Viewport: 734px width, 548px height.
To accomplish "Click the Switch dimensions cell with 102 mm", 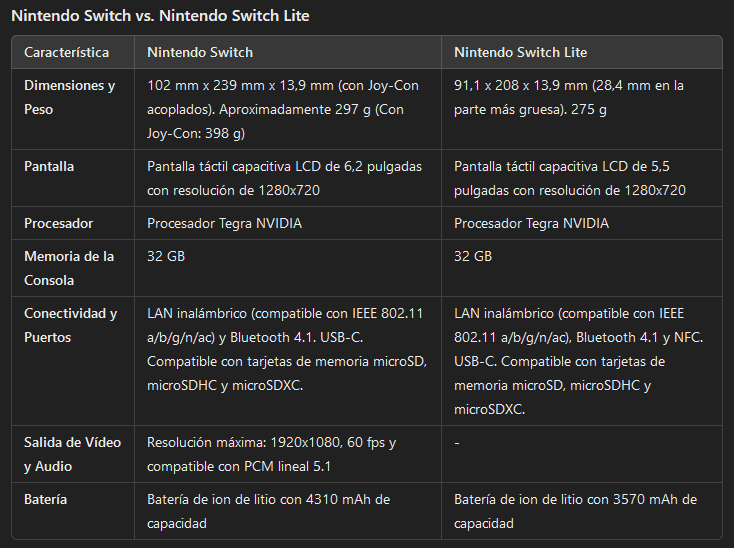I will (x=287, y=109).
